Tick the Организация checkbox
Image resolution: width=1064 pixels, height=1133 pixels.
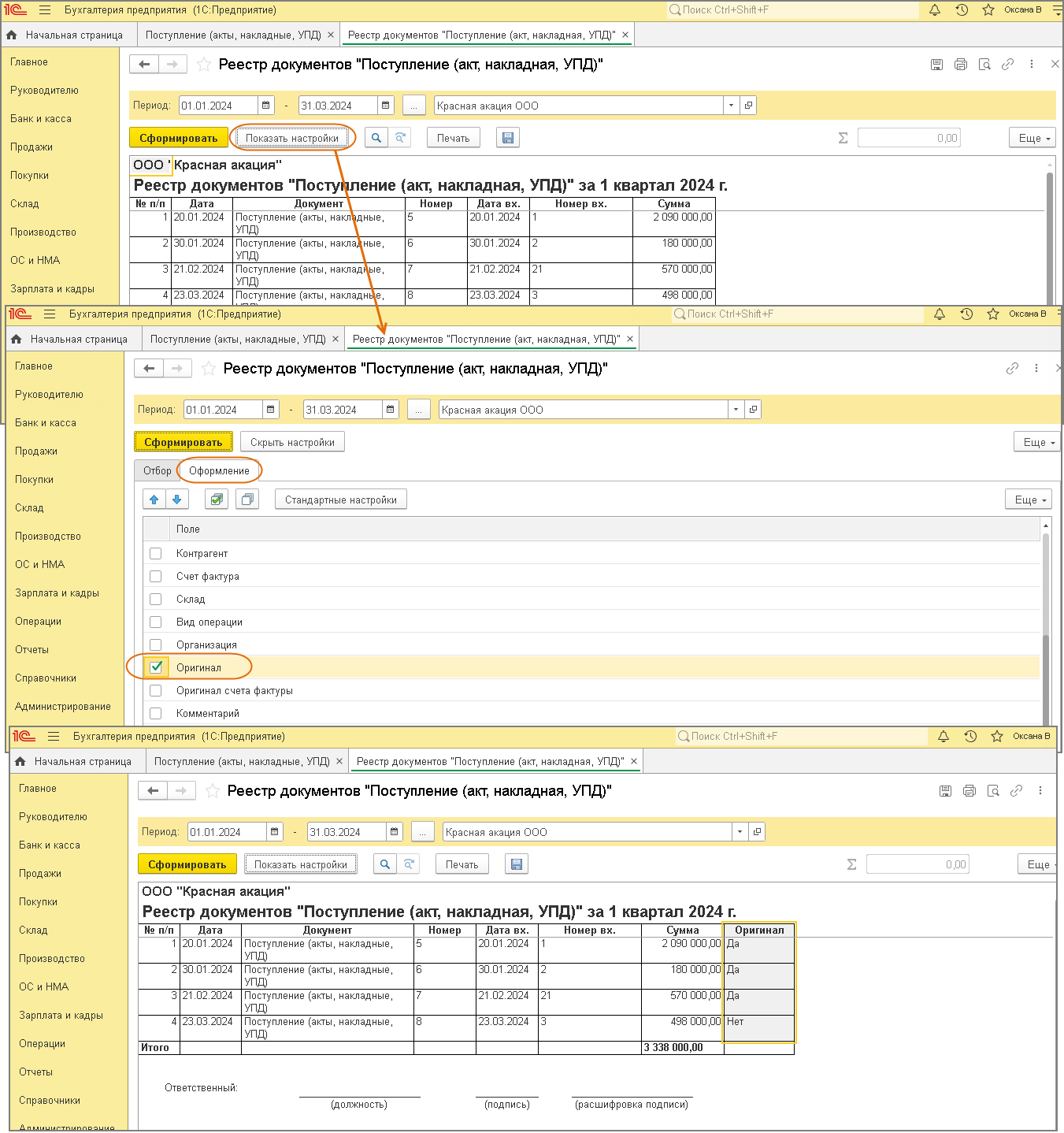click(x=156, y=645)
